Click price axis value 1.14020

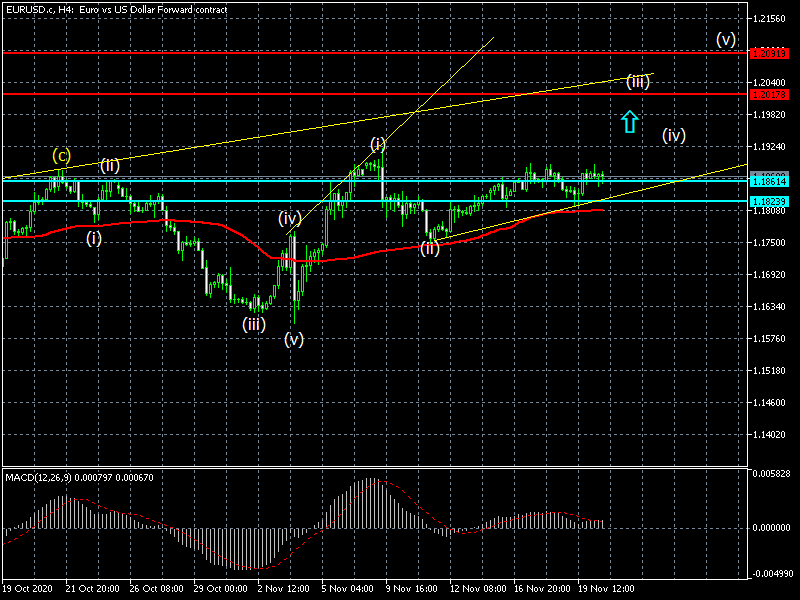coord(769,435)
